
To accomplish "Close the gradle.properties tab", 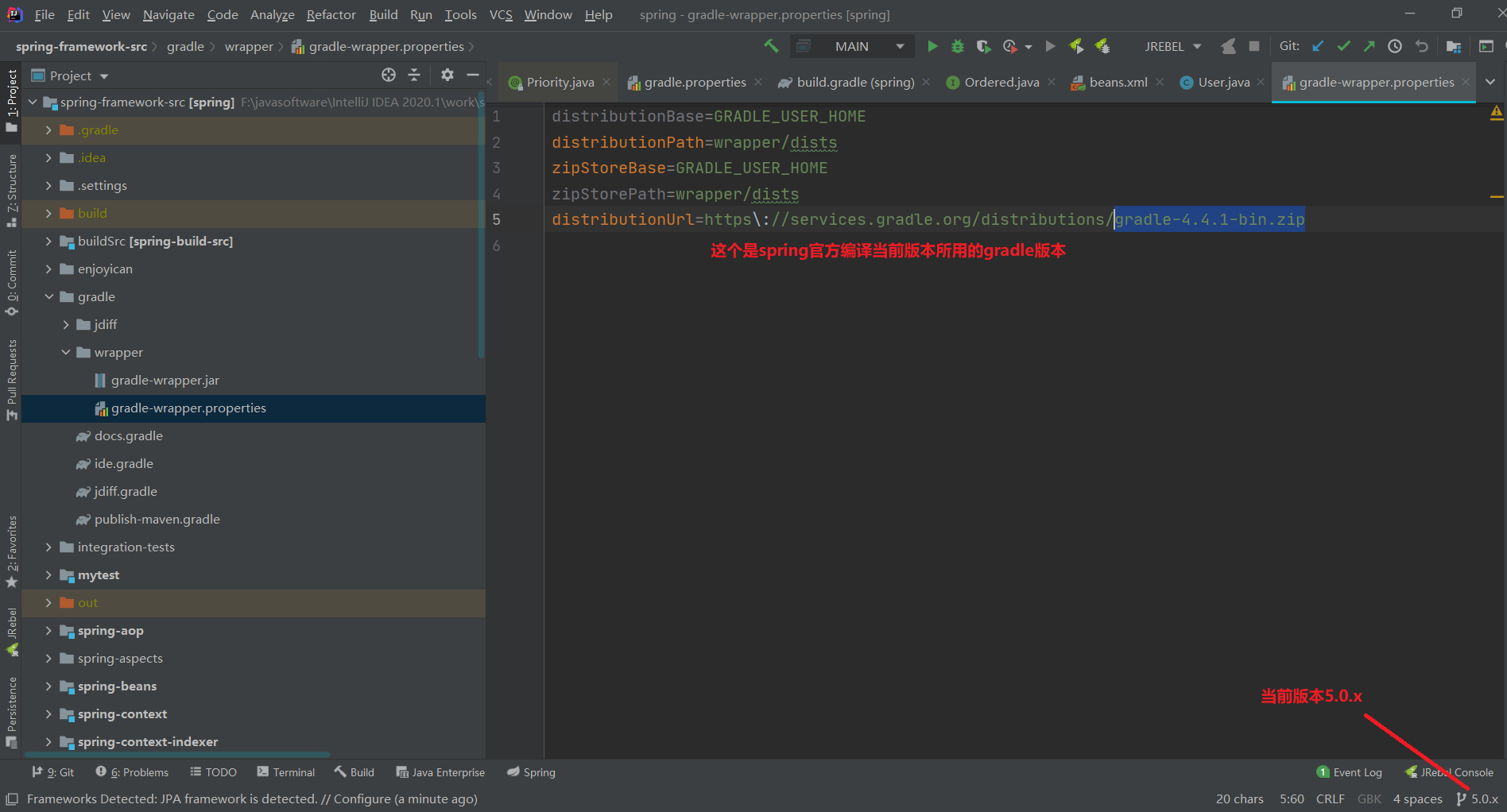I will (x=758, y=82).
